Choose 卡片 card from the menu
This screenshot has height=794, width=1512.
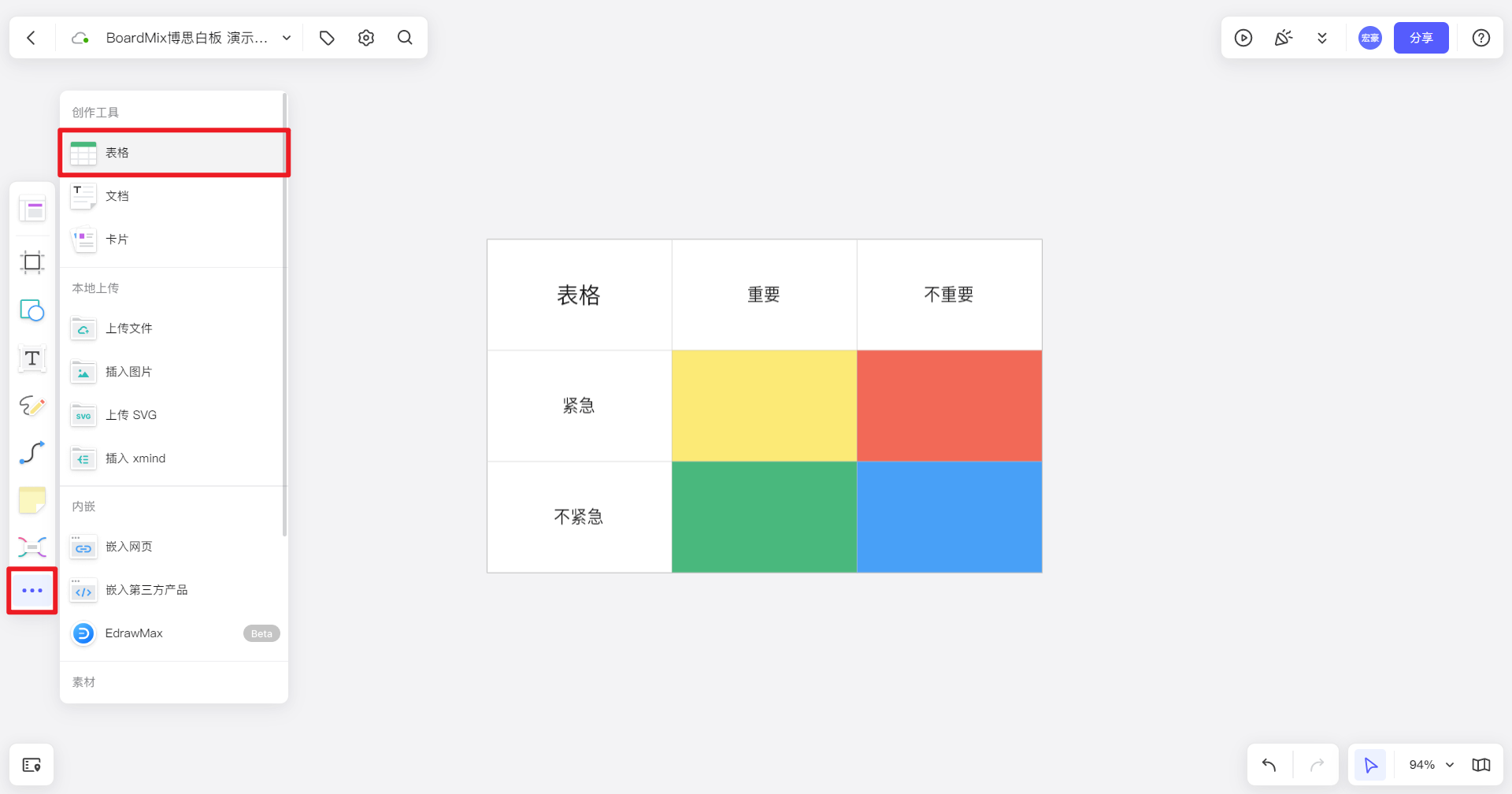pos(174,239)
